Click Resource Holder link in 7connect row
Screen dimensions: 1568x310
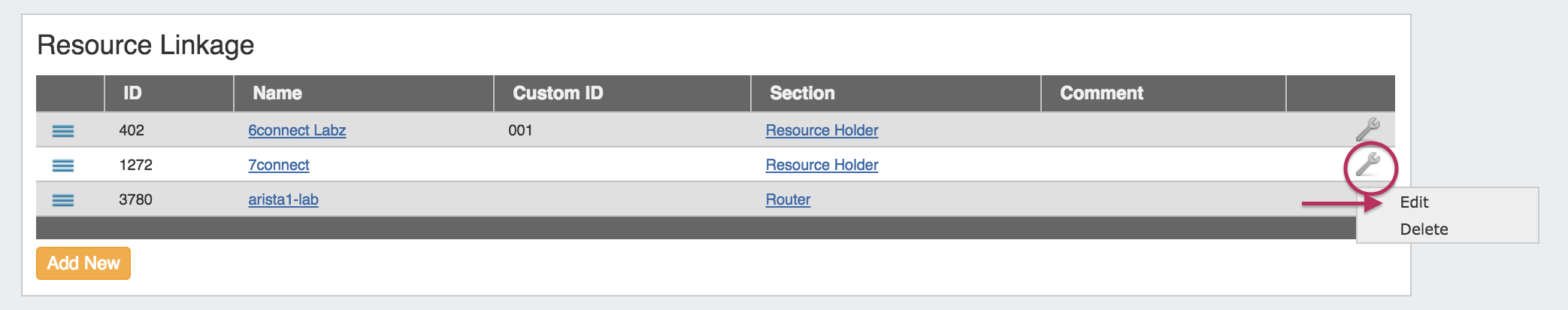click(822, 165)
